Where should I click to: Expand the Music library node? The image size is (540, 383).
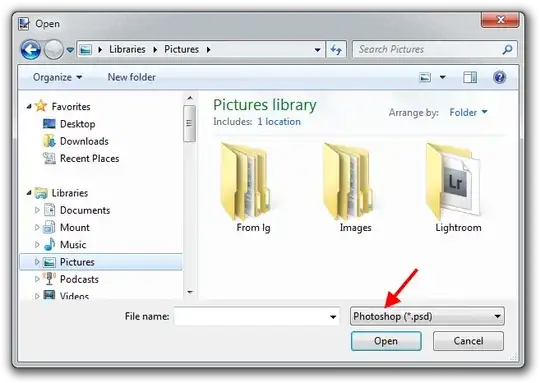[x=37, y=245]
